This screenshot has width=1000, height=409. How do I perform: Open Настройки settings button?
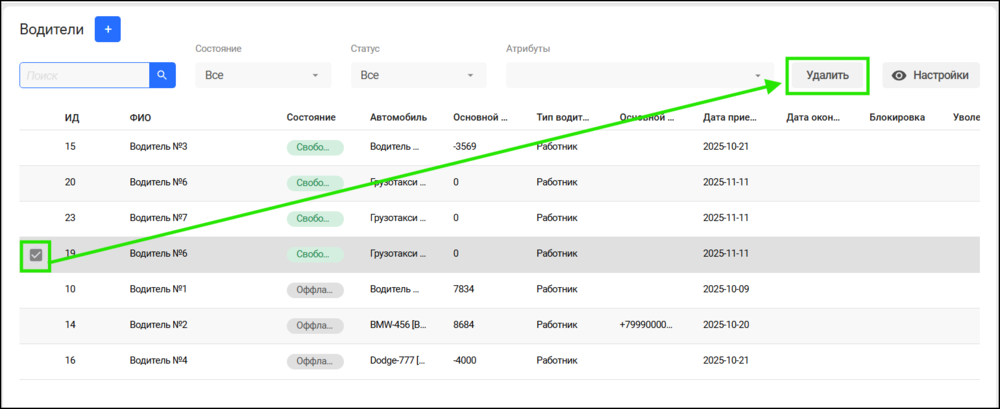tap(931, 75)
